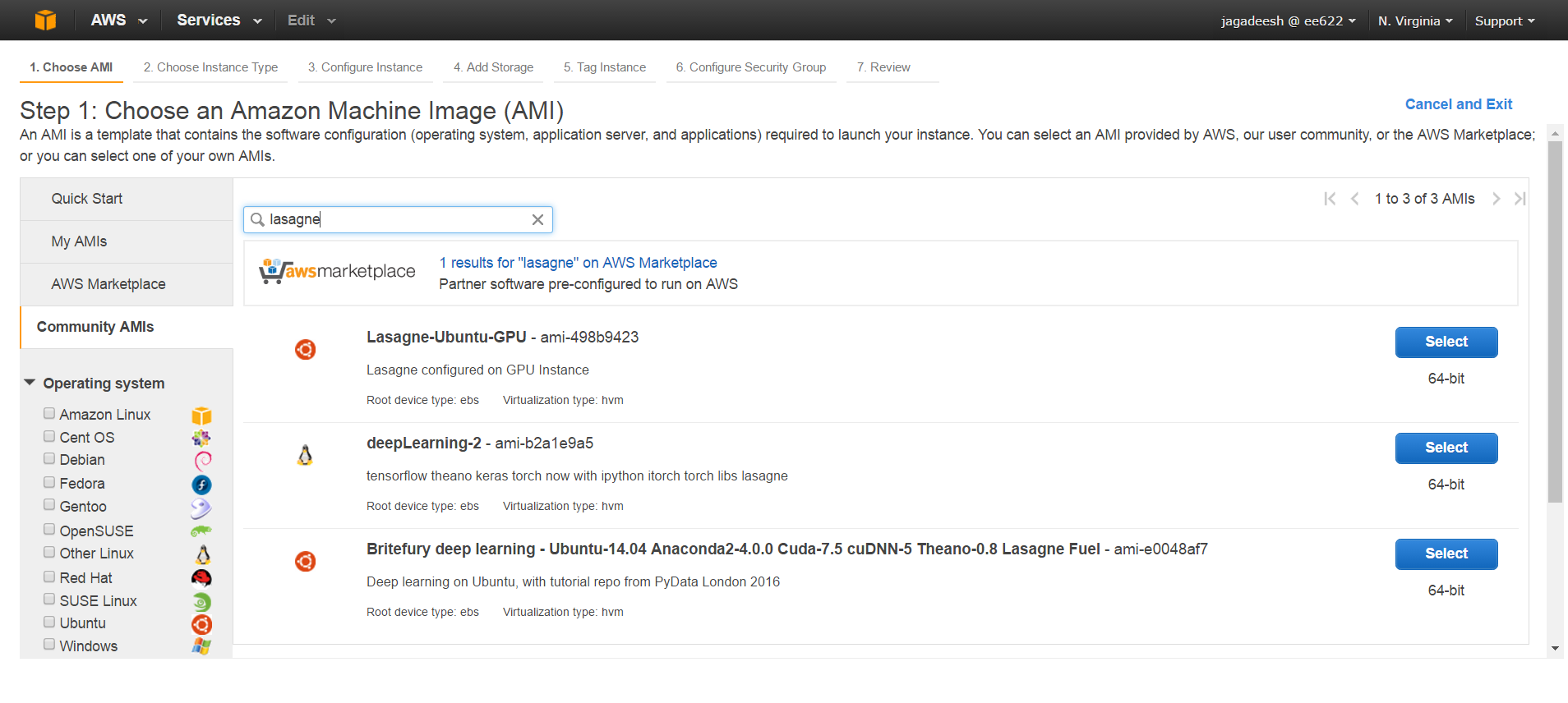This screenshot has height=703, width=1568.
Task: Open the Services dropdown menu
Action: 219,20
